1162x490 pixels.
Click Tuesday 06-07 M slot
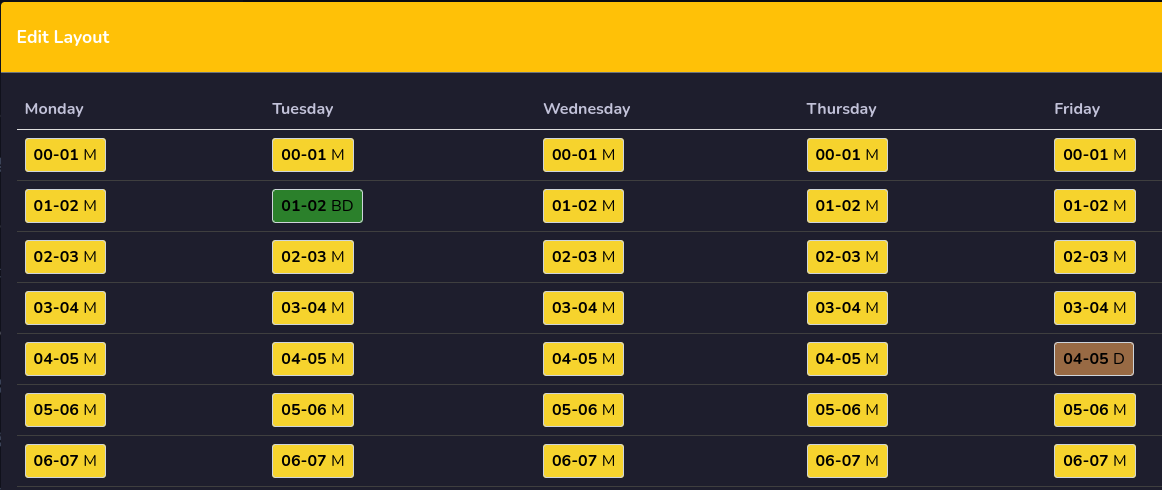(313, 461)
